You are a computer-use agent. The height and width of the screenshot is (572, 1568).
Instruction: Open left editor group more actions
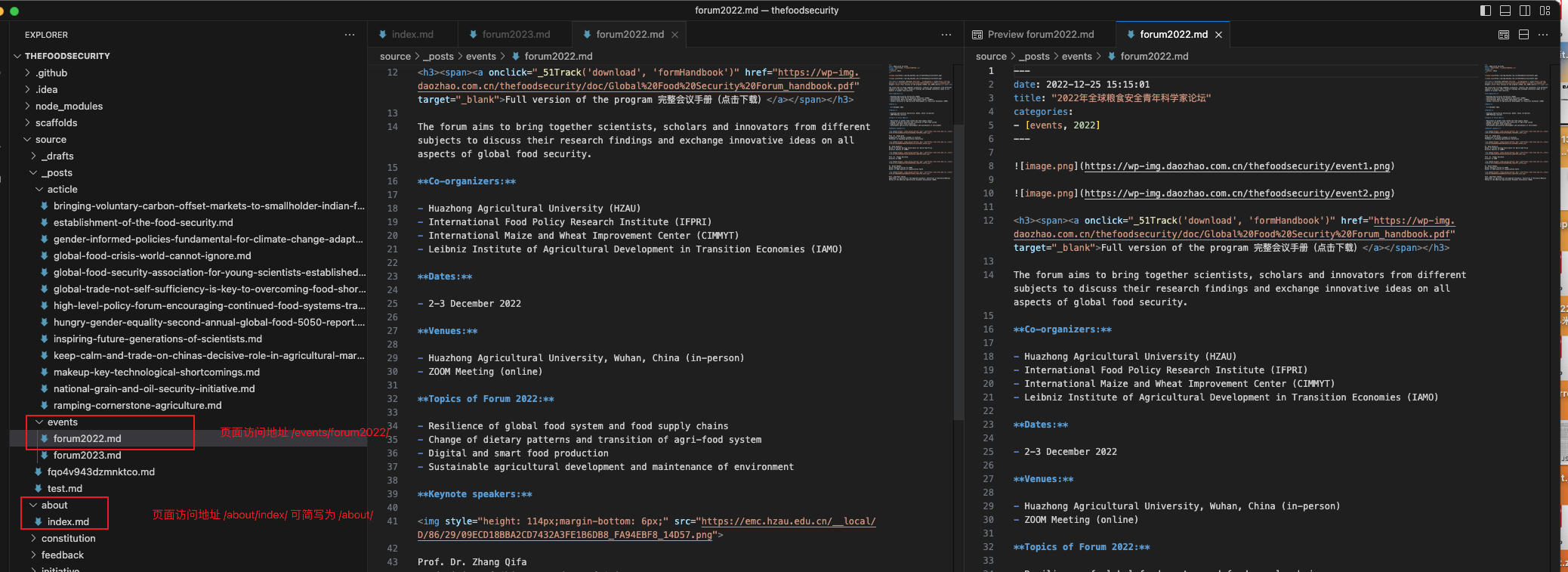(x=946, y=35)
